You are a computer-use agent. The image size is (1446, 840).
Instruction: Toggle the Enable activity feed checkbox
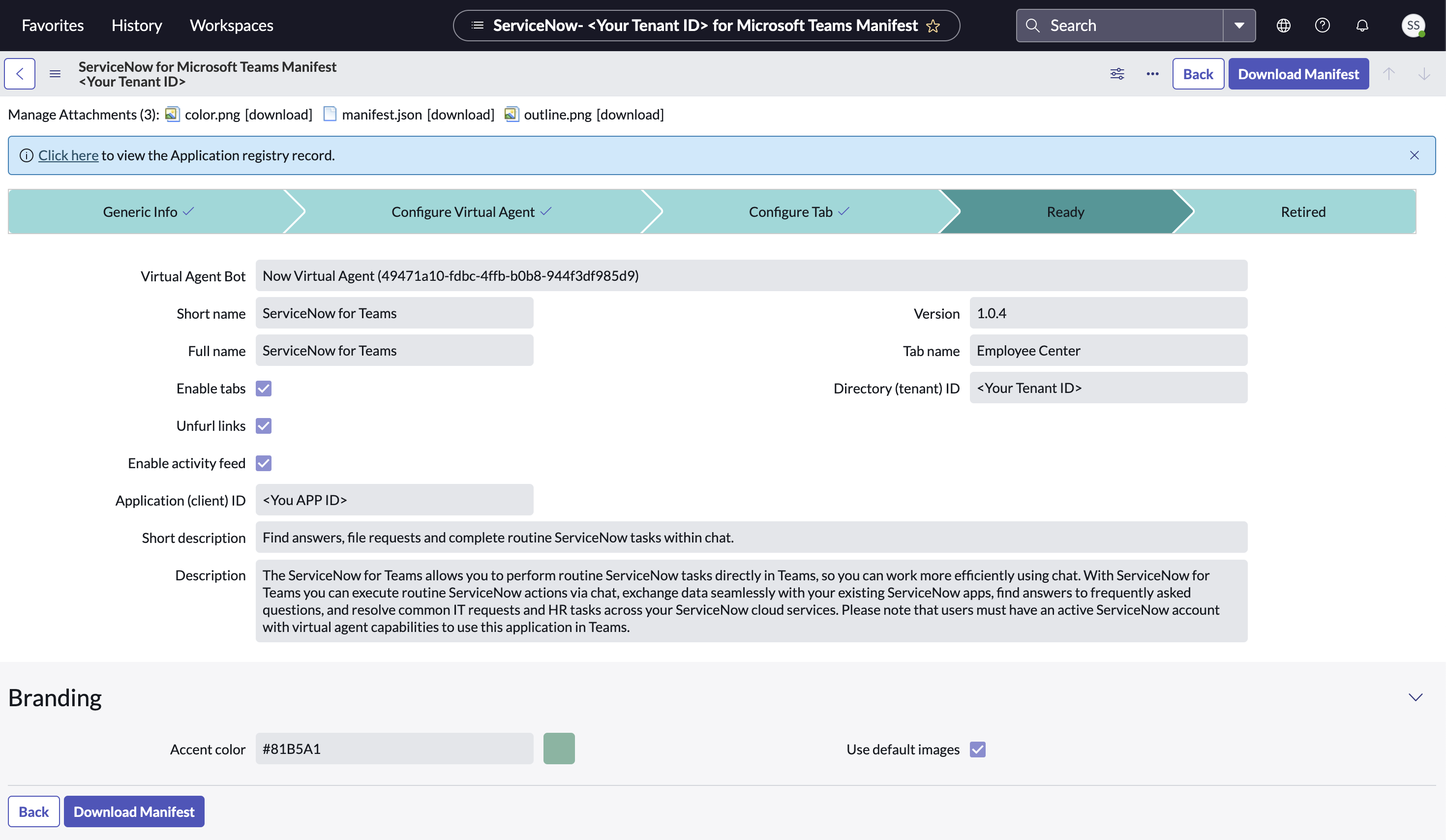point(264,463)
